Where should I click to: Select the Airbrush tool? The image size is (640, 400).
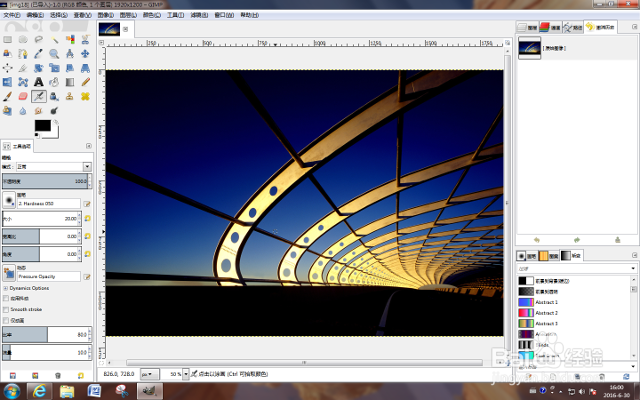click(x=38, y=97)
